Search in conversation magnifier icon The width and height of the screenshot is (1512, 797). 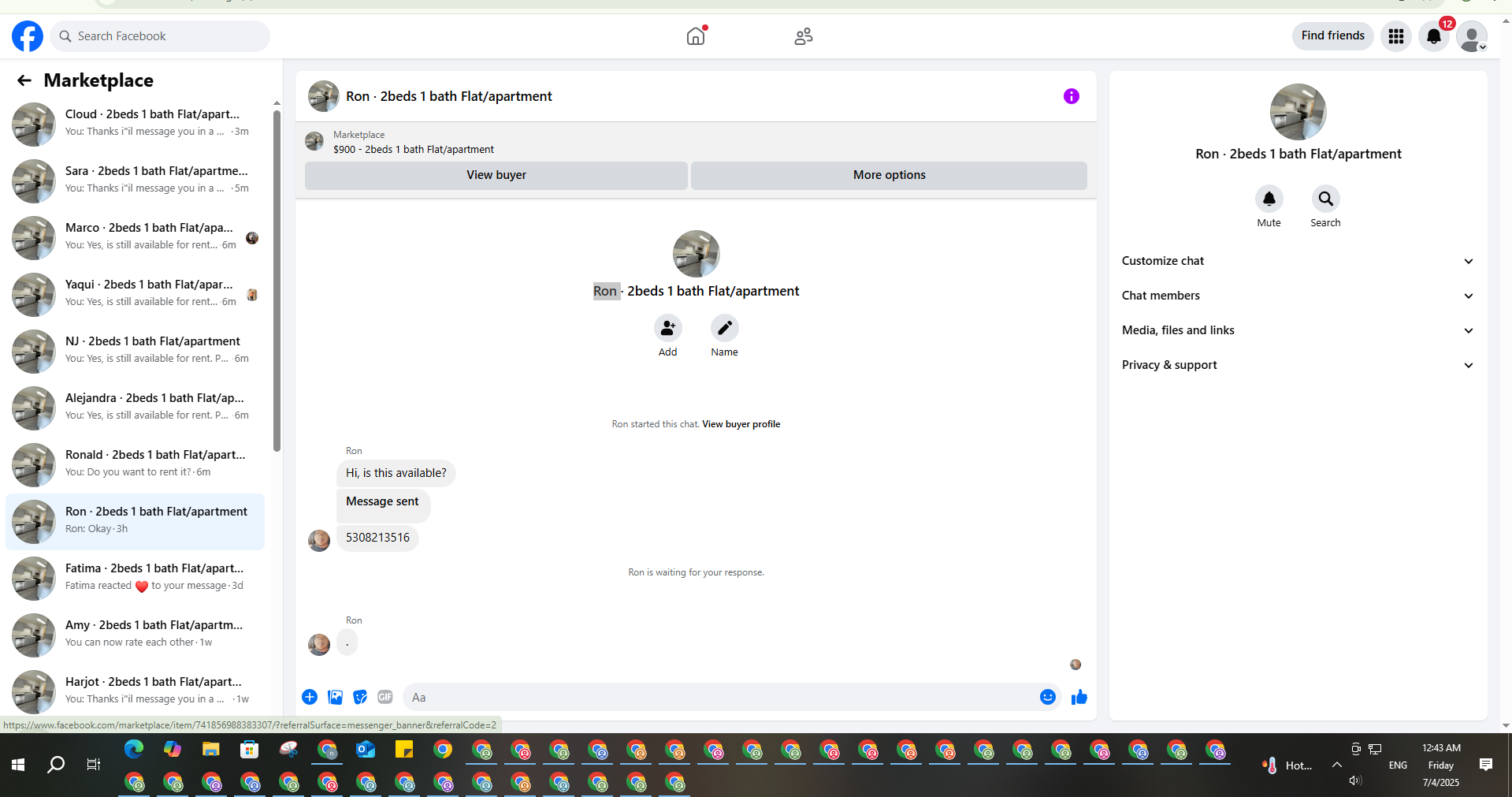[x=1326, y=199]
